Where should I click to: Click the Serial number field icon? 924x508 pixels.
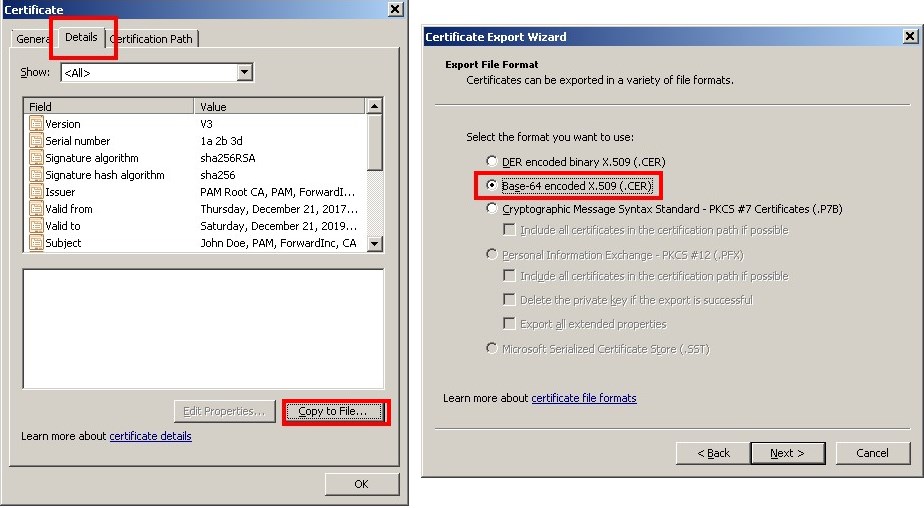(x=36, y=141)
